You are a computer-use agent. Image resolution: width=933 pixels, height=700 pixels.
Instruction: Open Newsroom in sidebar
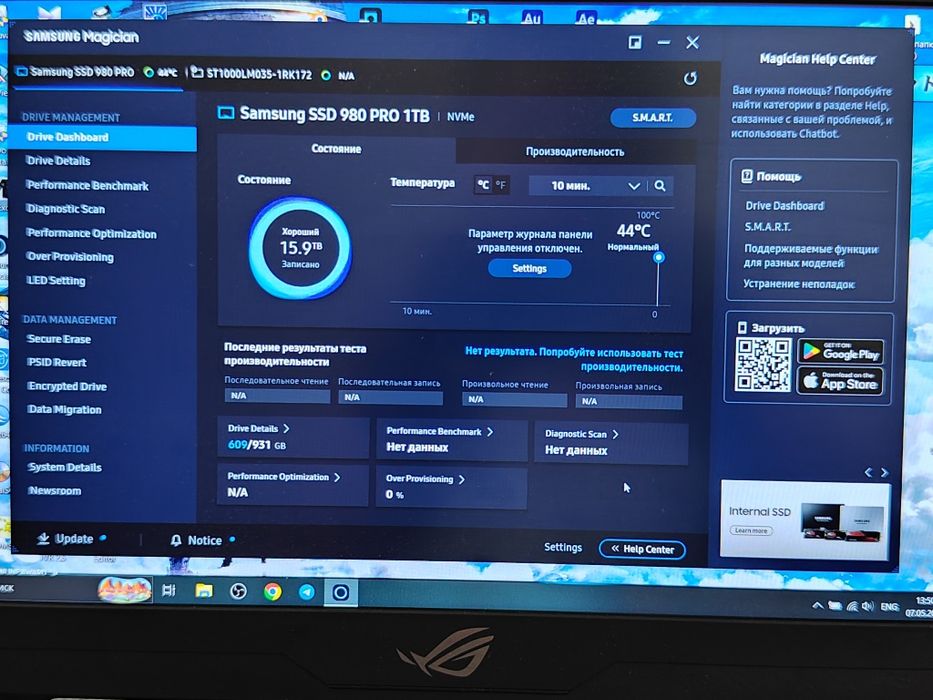click(55, 491)
